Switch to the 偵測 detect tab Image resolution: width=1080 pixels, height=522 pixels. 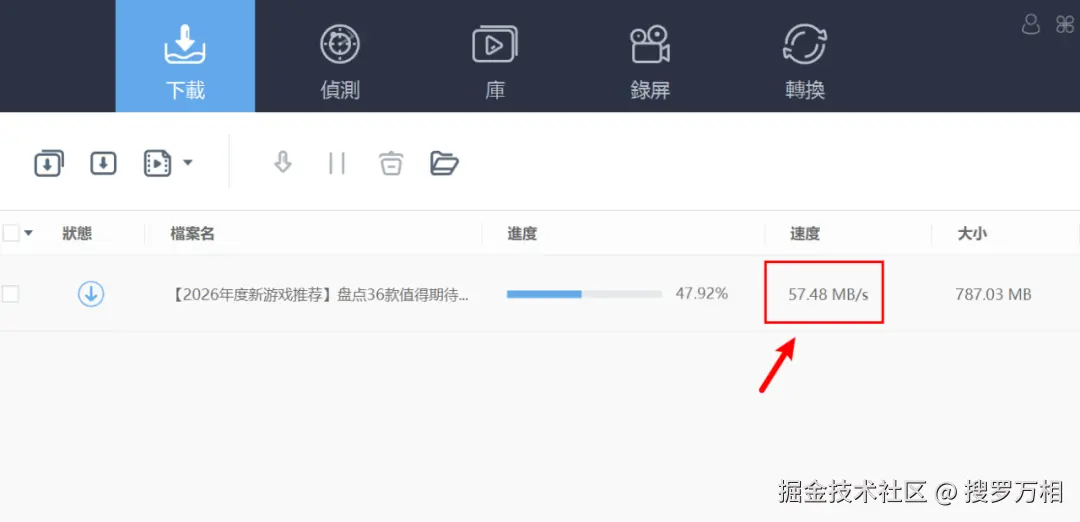[340, 61]
